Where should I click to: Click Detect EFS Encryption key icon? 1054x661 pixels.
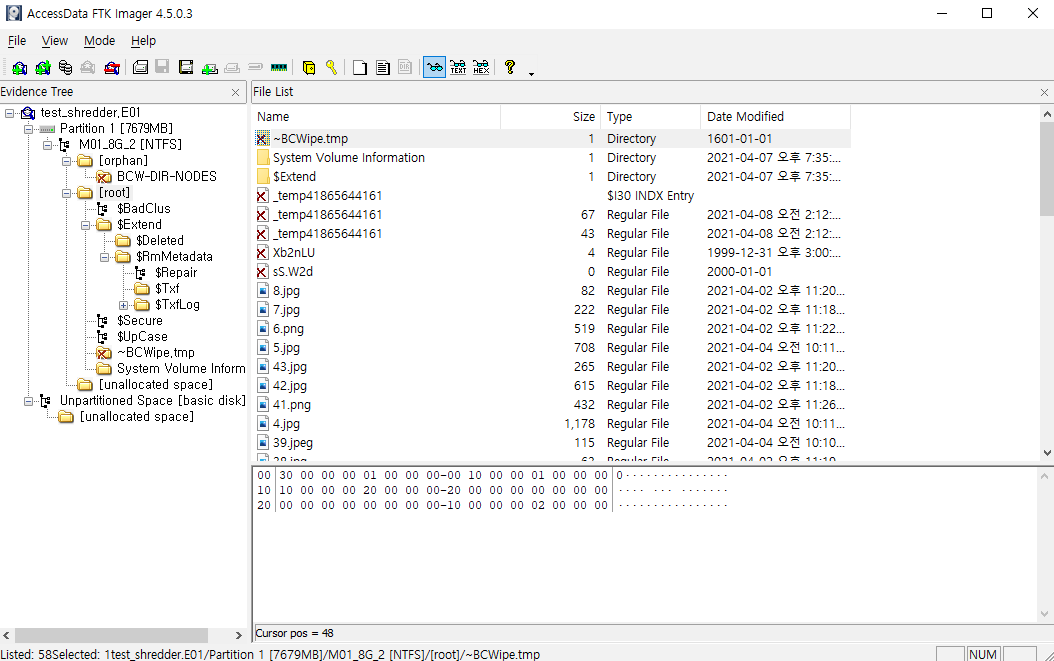coord(331,67)
